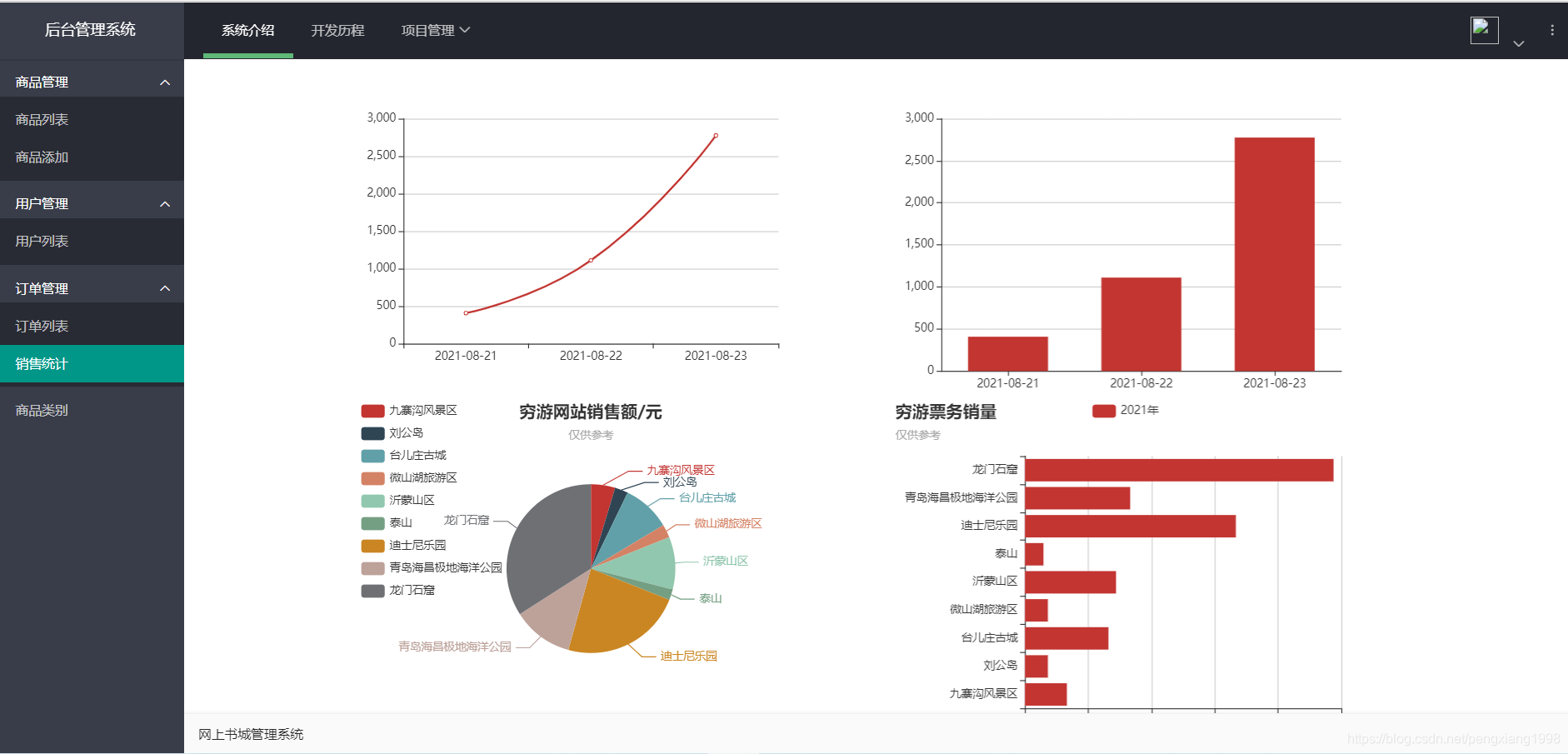The width and height of the screenshot is (1568, 754).
Task: Toggle 微山湖旅游区 legend entry
Action: point(409,478)
